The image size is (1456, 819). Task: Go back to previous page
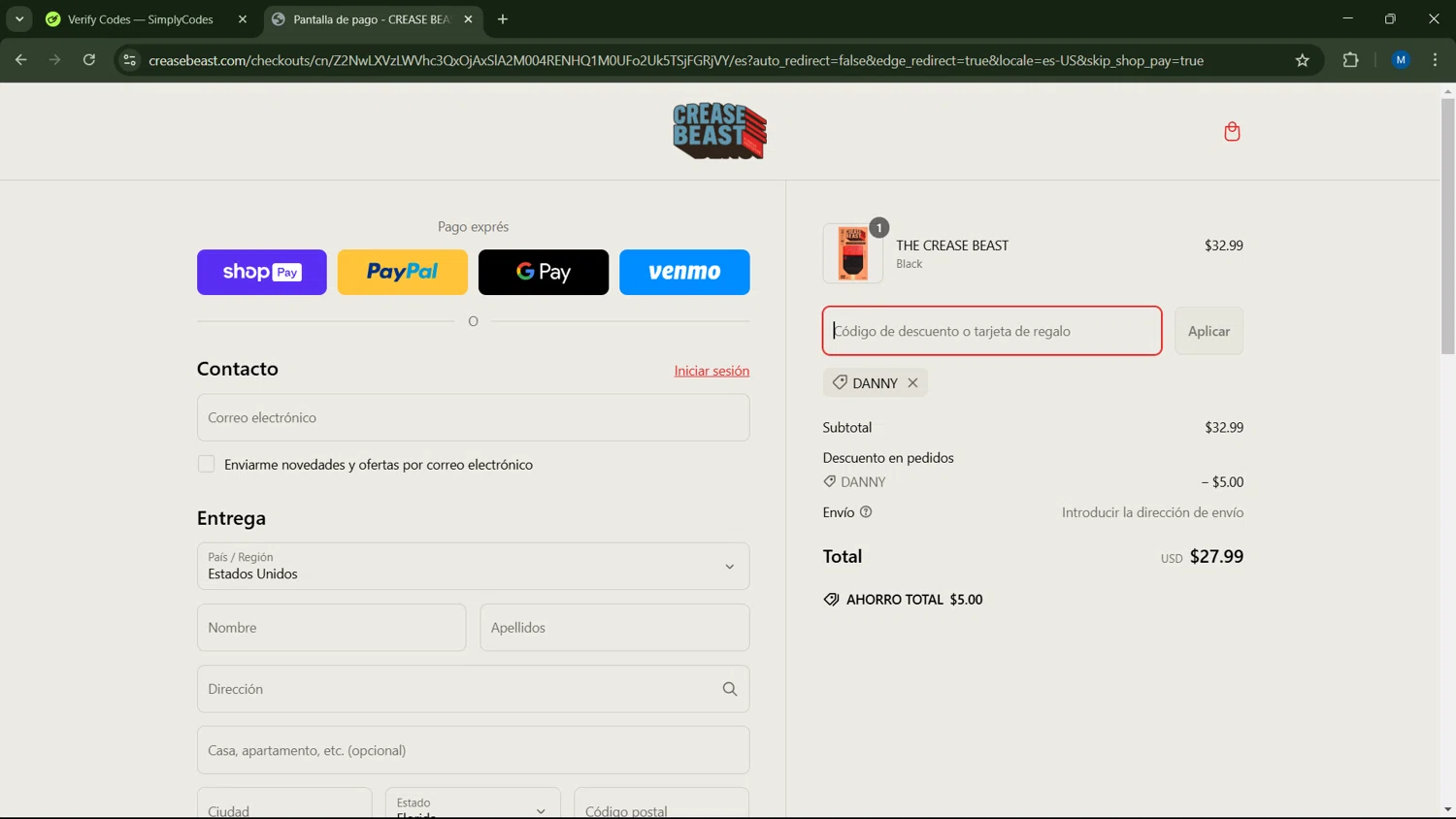(21, 60)
